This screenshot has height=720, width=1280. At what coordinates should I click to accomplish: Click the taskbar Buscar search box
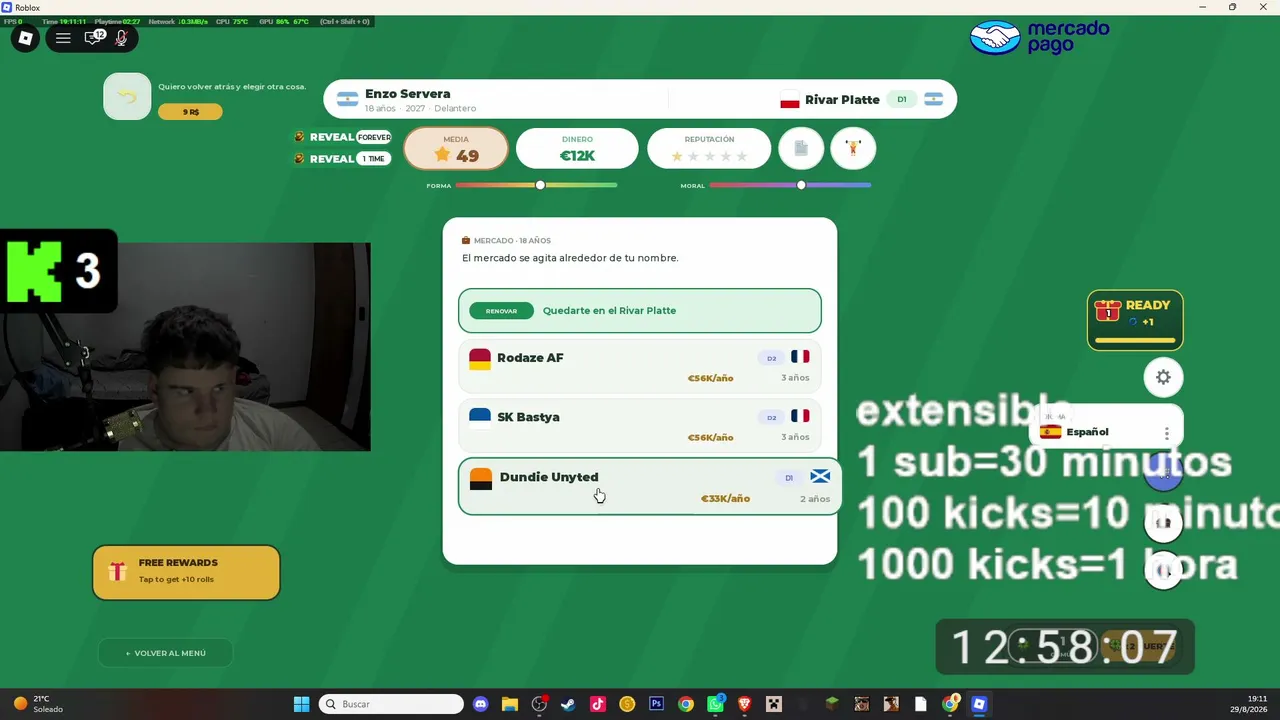391,704
